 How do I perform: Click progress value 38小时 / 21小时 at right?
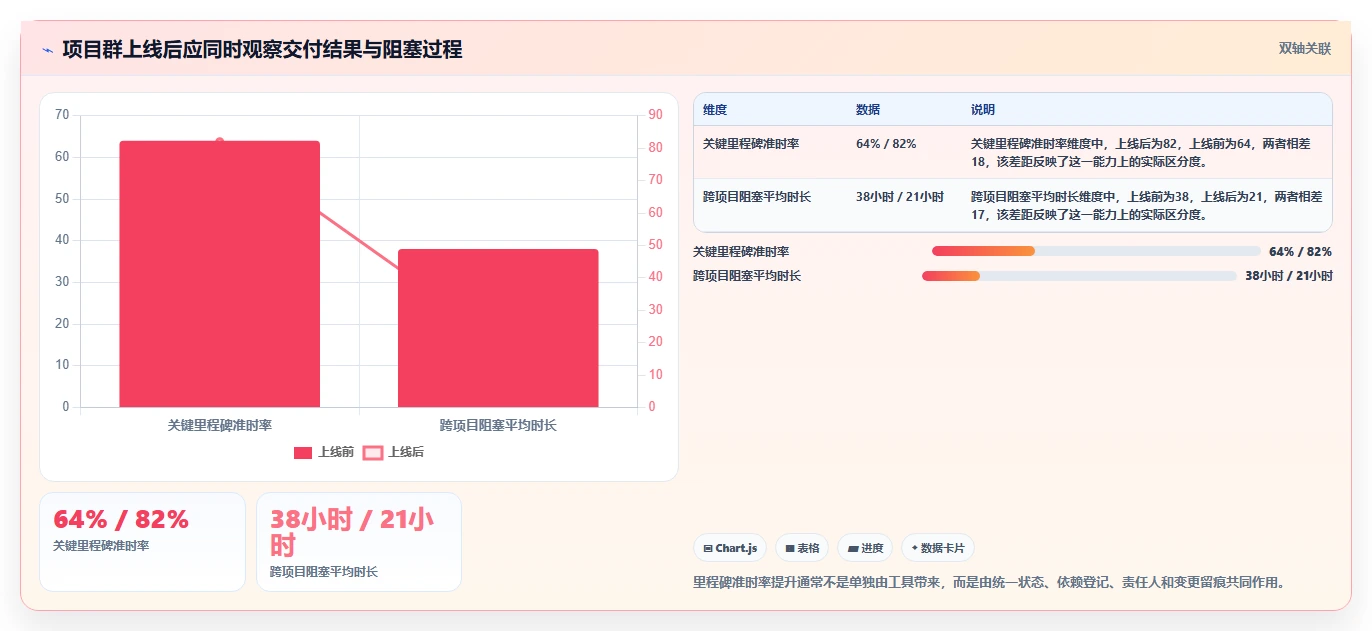tap(1289, 276)
